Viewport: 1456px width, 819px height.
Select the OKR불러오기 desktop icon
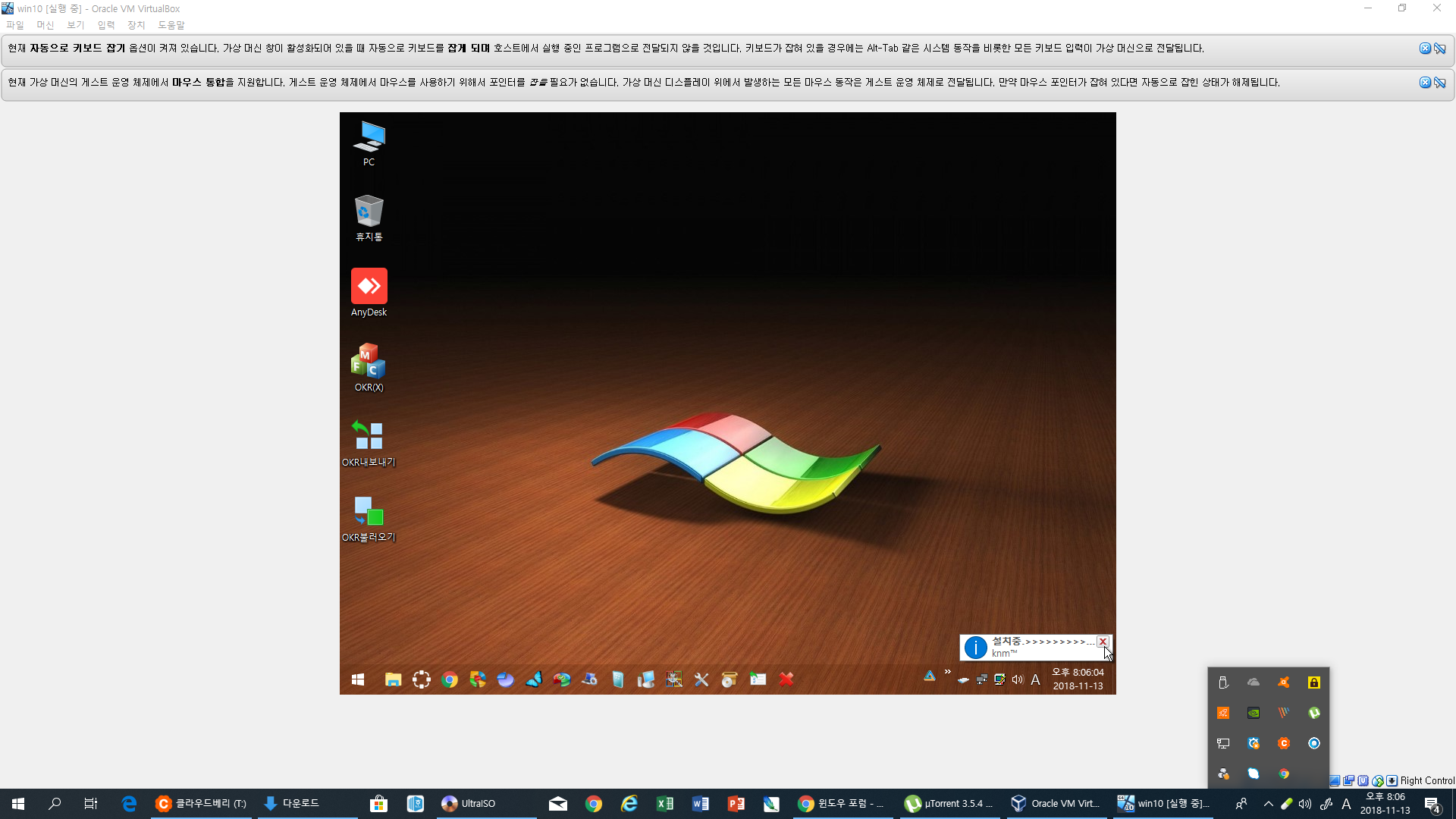click(369, 518)
